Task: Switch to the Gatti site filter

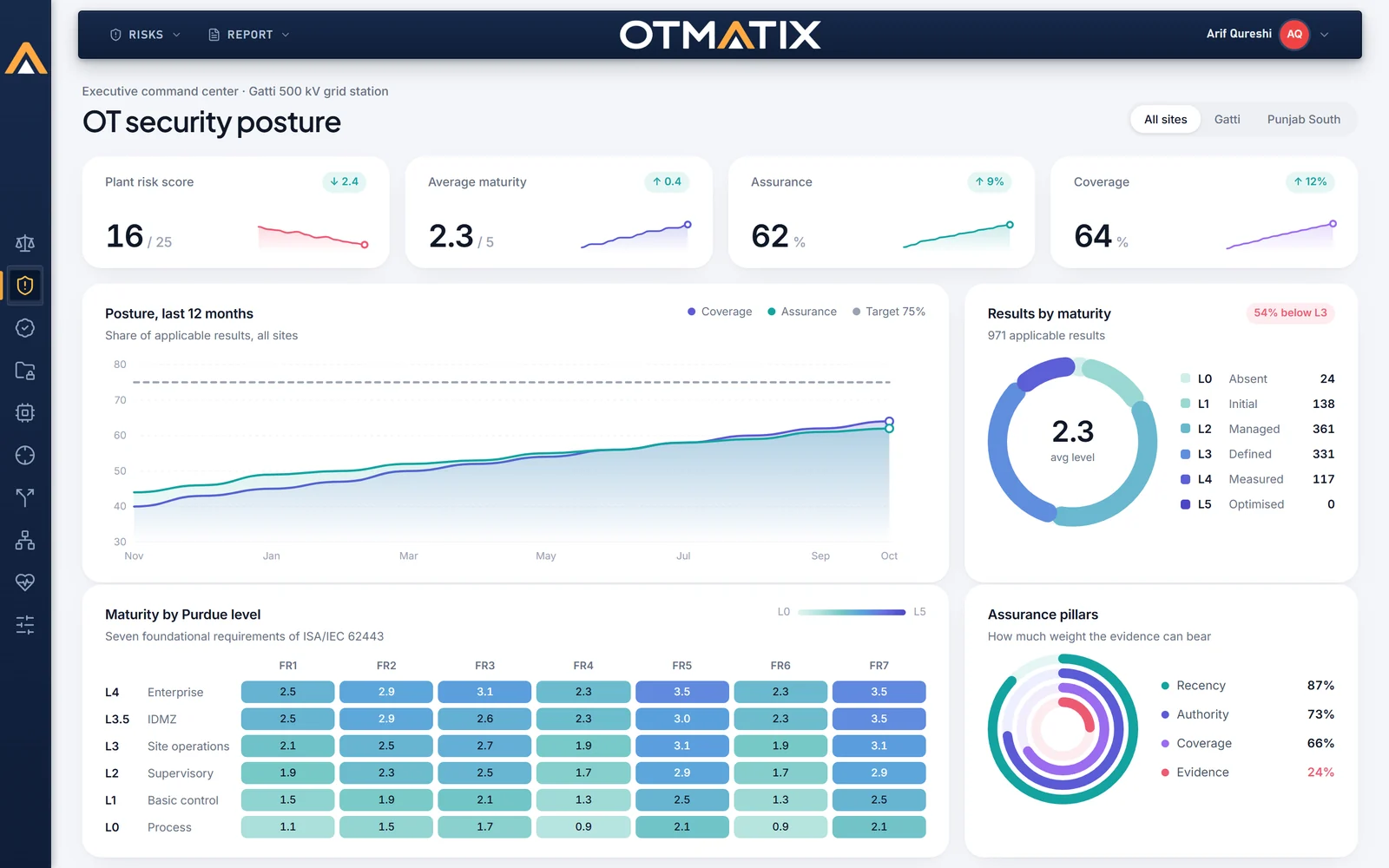Action: tap(1227, 120)
